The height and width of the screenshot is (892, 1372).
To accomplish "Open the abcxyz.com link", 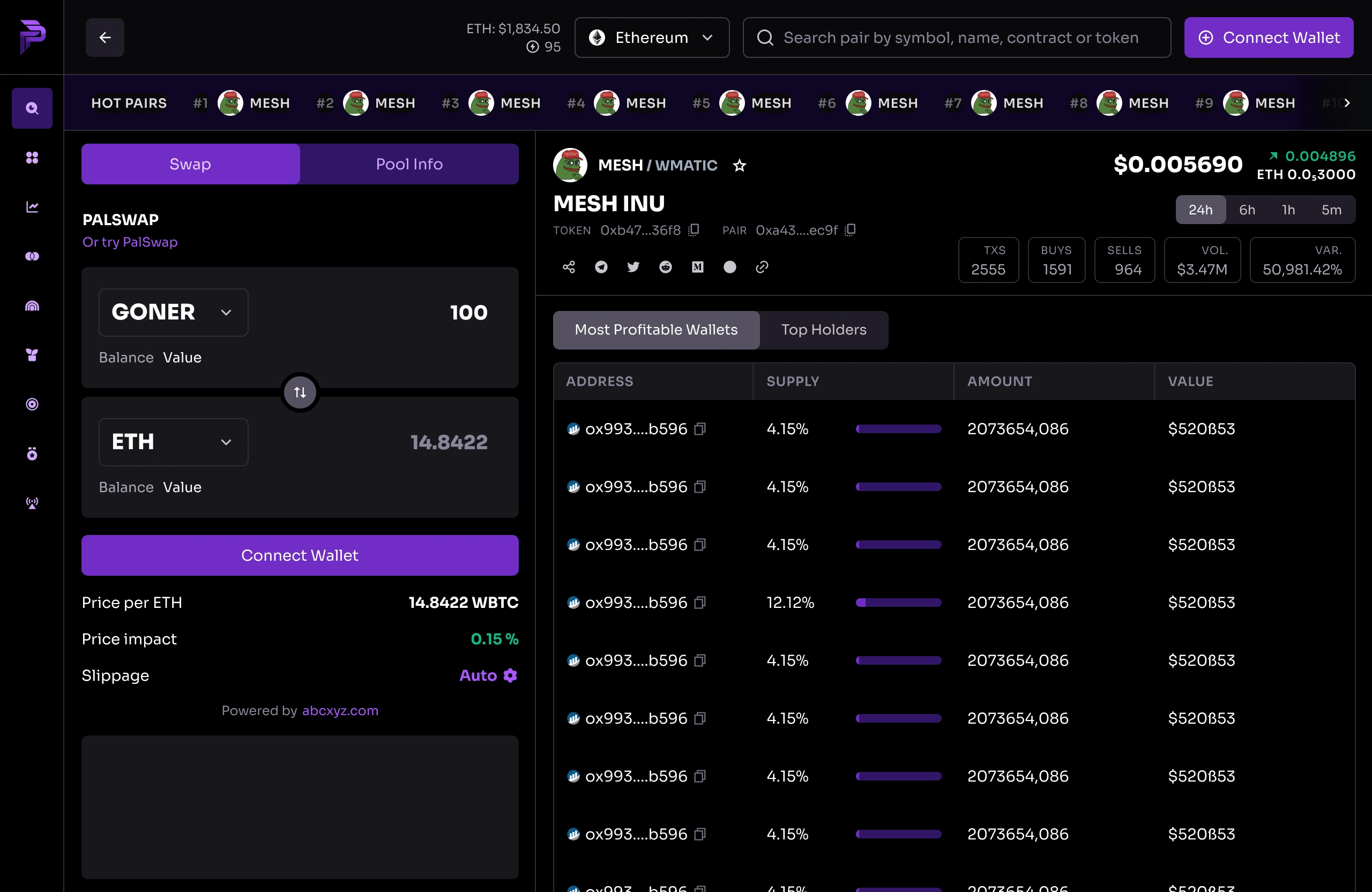I will coord(340,710).
